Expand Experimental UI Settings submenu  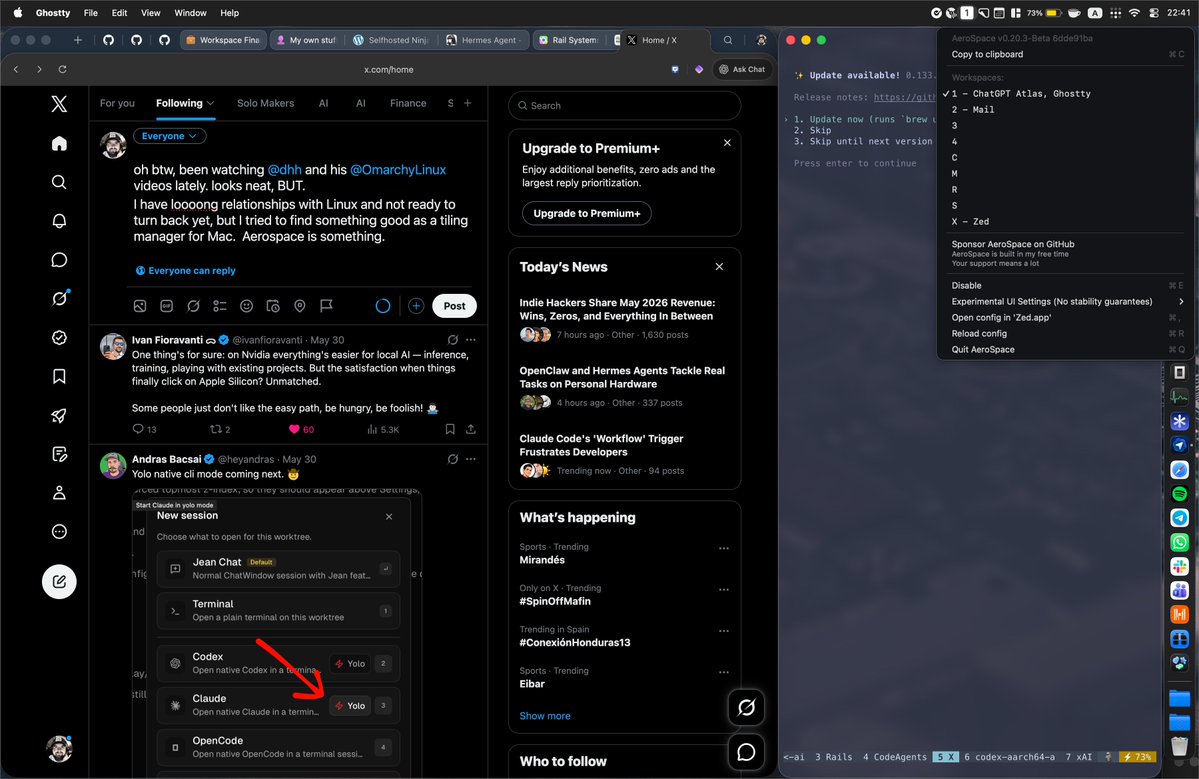tap(1064, 301)
